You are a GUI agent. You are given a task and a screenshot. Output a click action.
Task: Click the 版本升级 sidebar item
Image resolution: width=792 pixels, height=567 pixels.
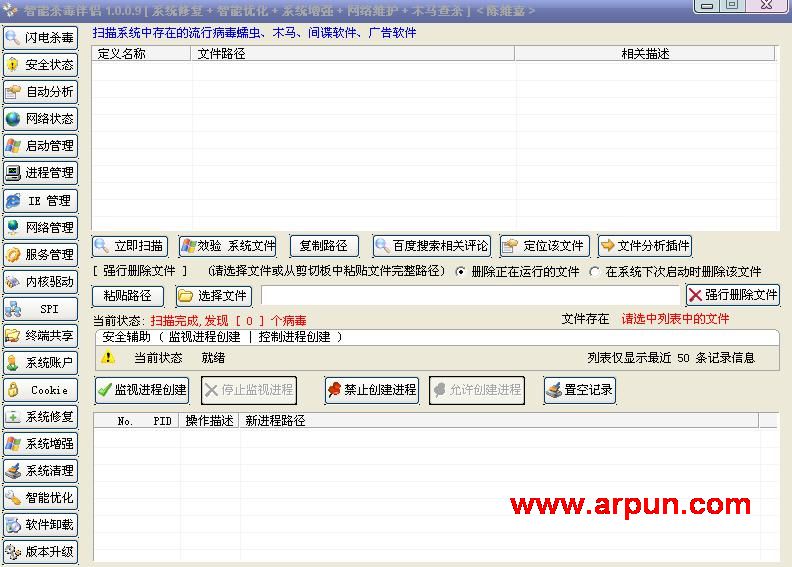point(40,552)
